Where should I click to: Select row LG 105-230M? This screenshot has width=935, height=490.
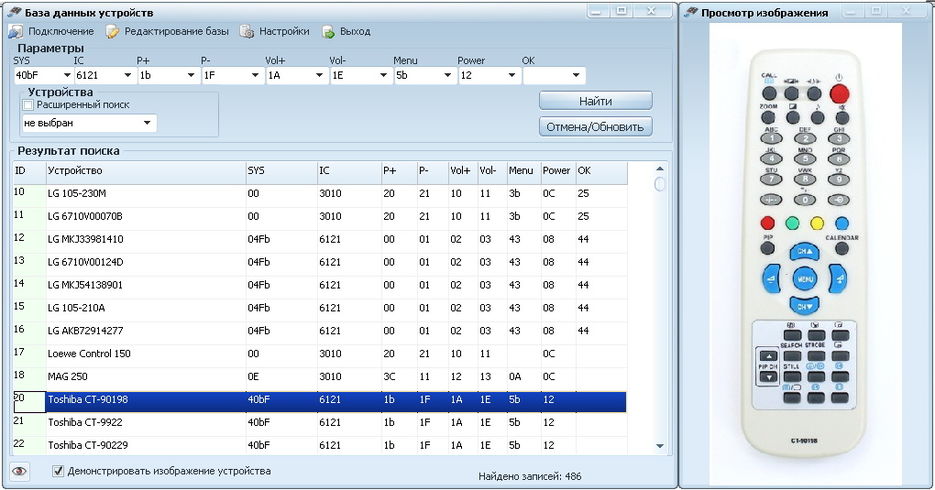(x=320, y=194)
